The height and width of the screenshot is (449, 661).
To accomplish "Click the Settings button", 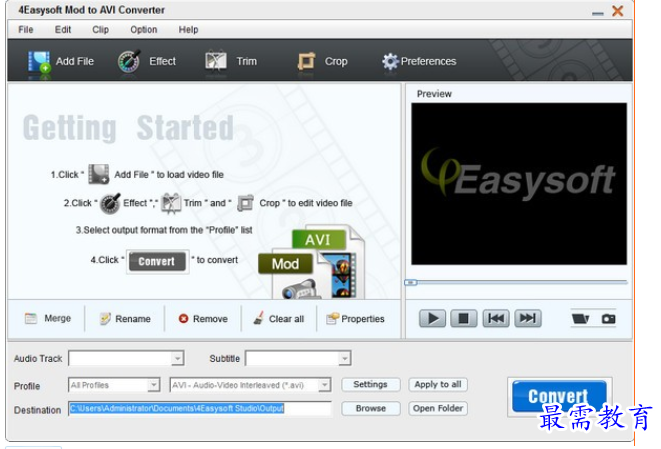I will [371, 384].
